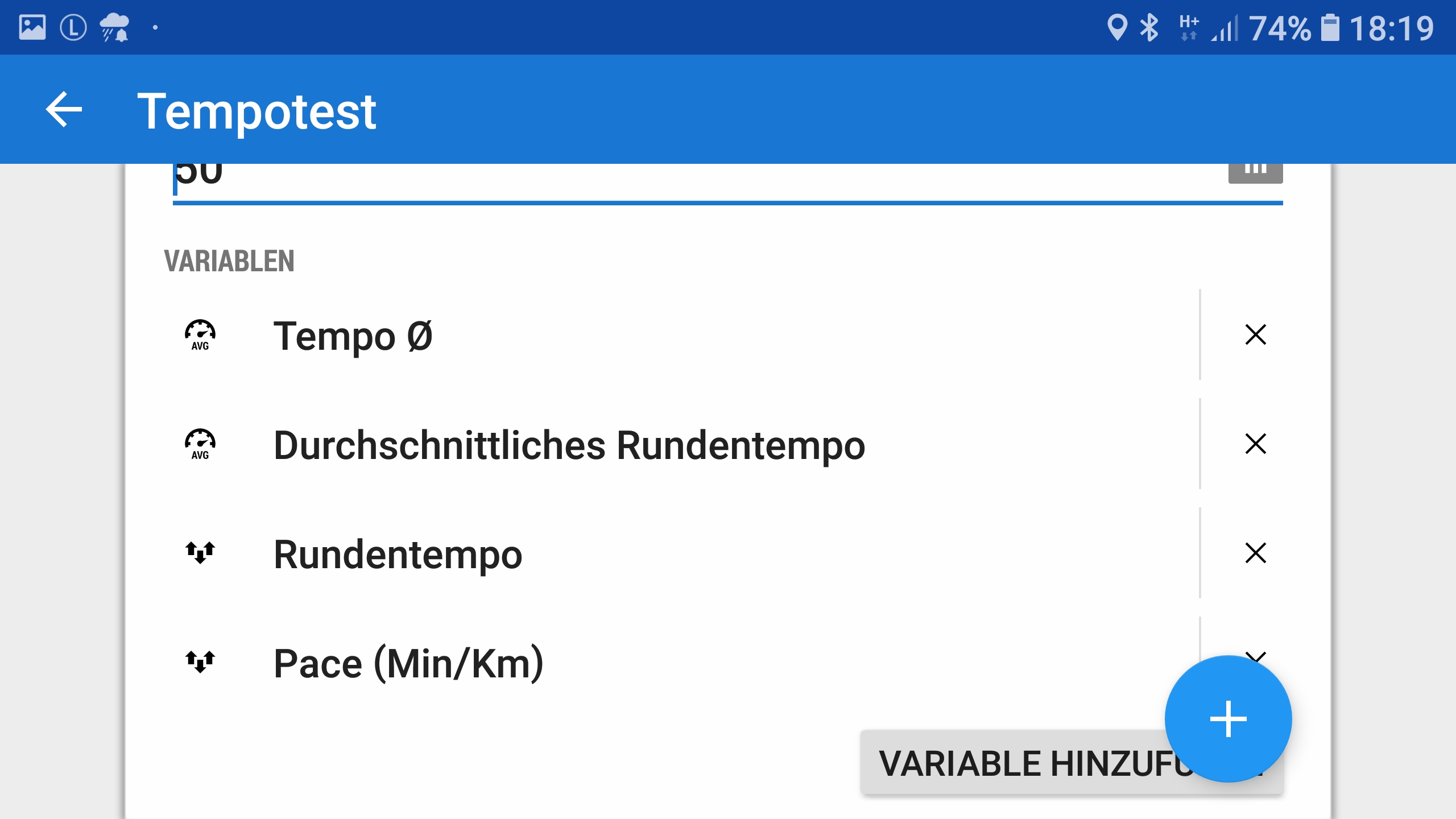Tap the Tempo Ø speedometer AVG icon
Screen dimensions: 1456x819
[x=200, y=335]
